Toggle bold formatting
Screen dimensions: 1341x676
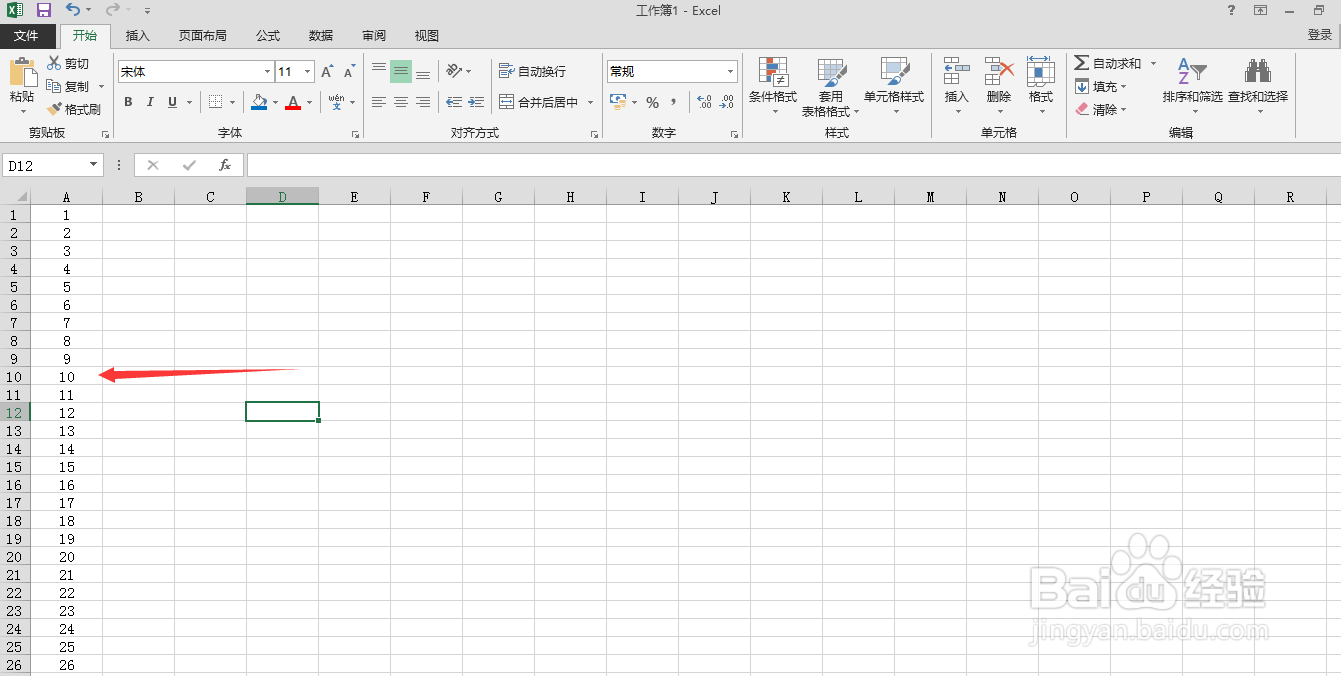click(x=127, y=102)
